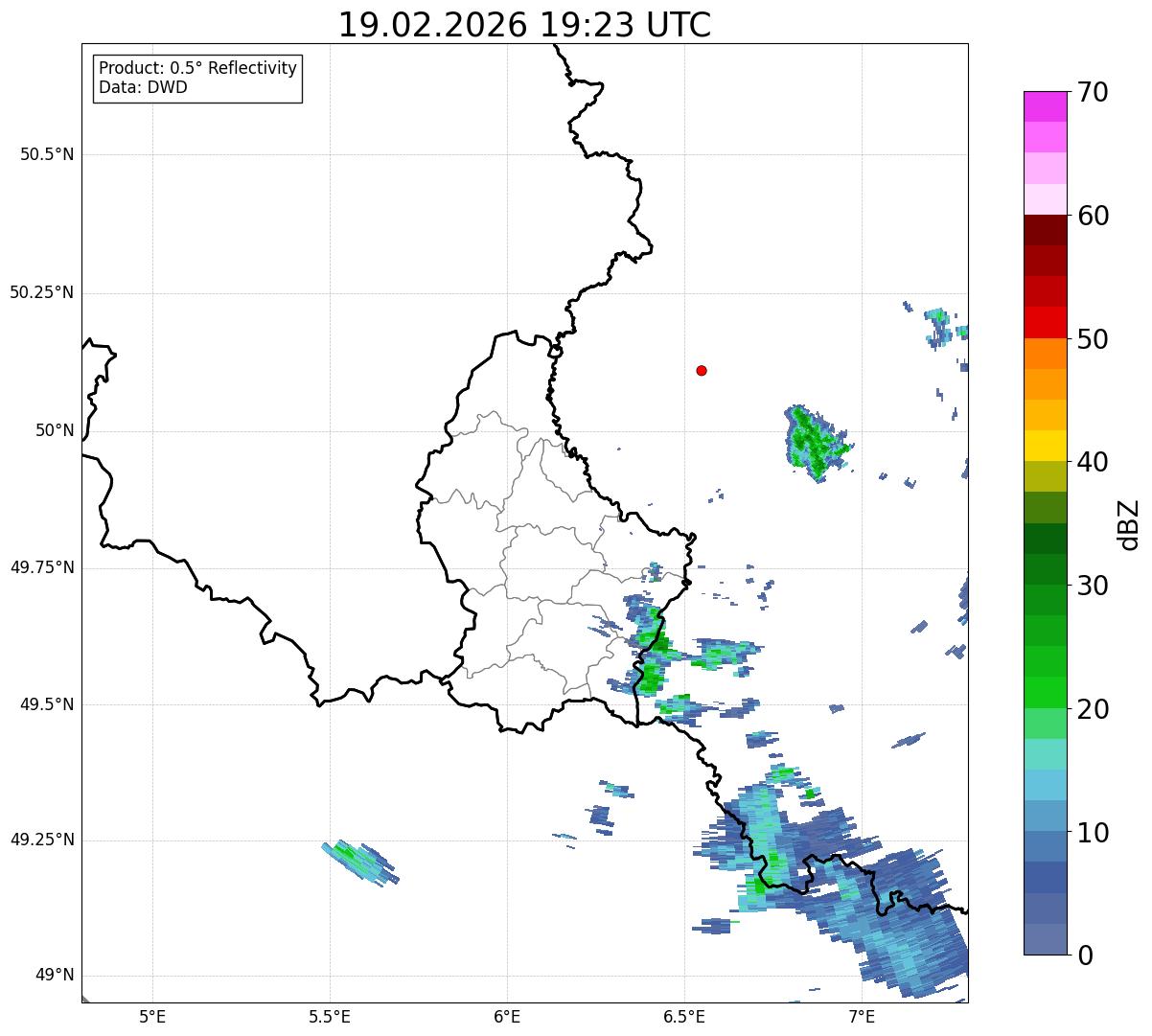This screenshot has height=1036, width=1152.
Task: Click the 50°N latitude label
Action: 55,431
